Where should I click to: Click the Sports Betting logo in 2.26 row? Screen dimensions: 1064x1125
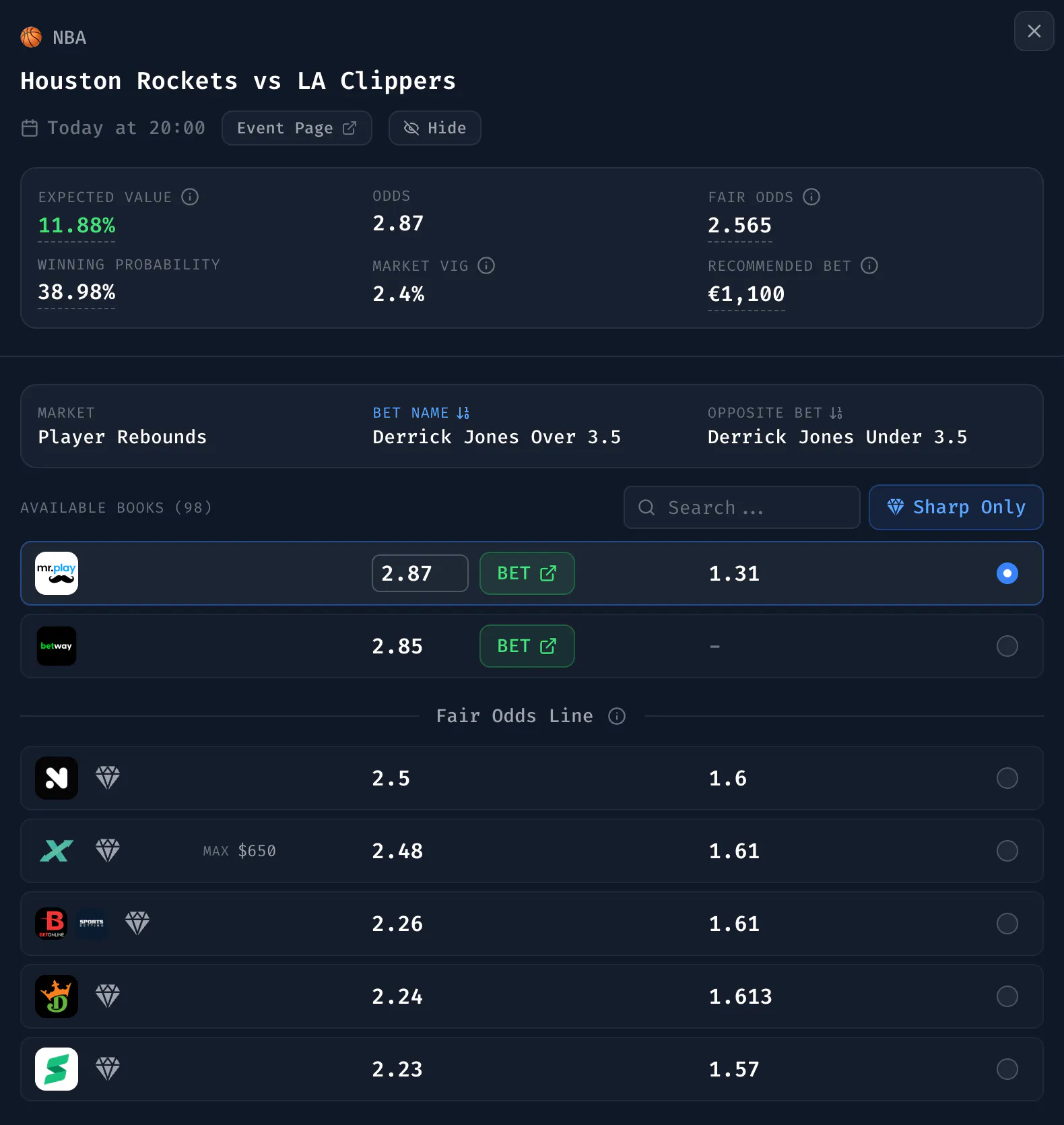(92, 924)
